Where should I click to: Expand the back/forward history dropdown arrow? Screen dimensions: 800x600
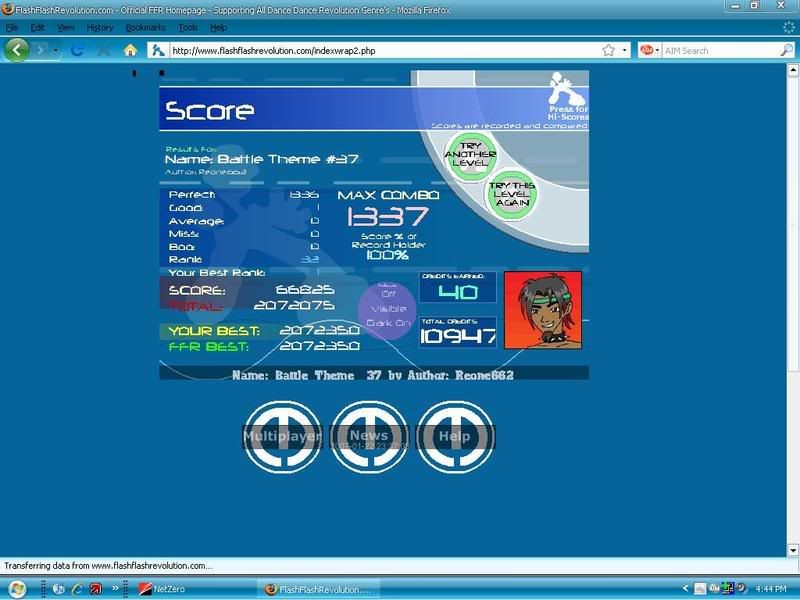(x=56, y=50)
